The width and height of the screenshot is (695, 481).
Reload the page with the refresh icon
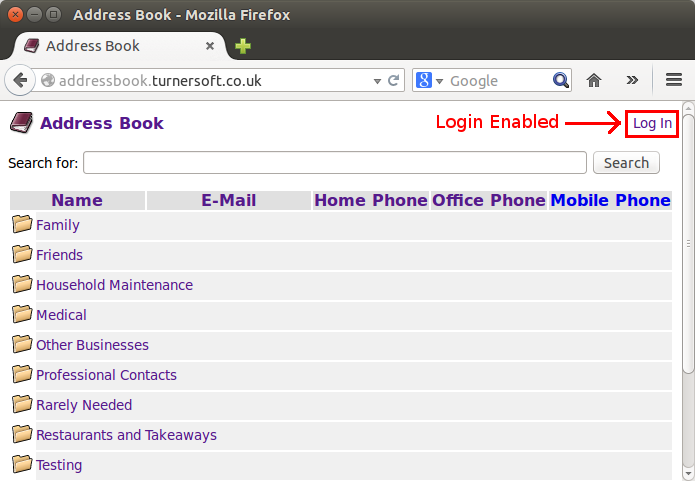[x=393, y=80]
